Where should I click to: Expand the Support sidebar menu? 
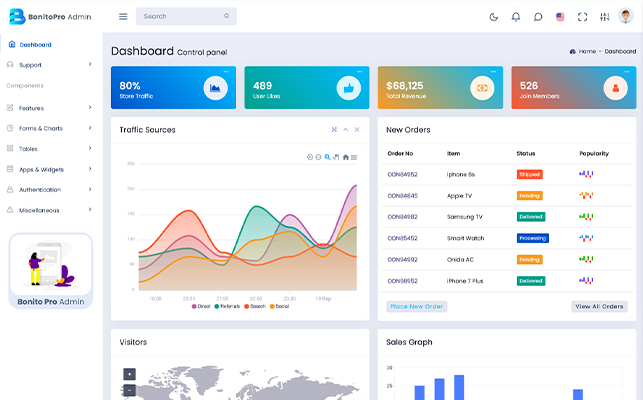click(x=49, y=65)
